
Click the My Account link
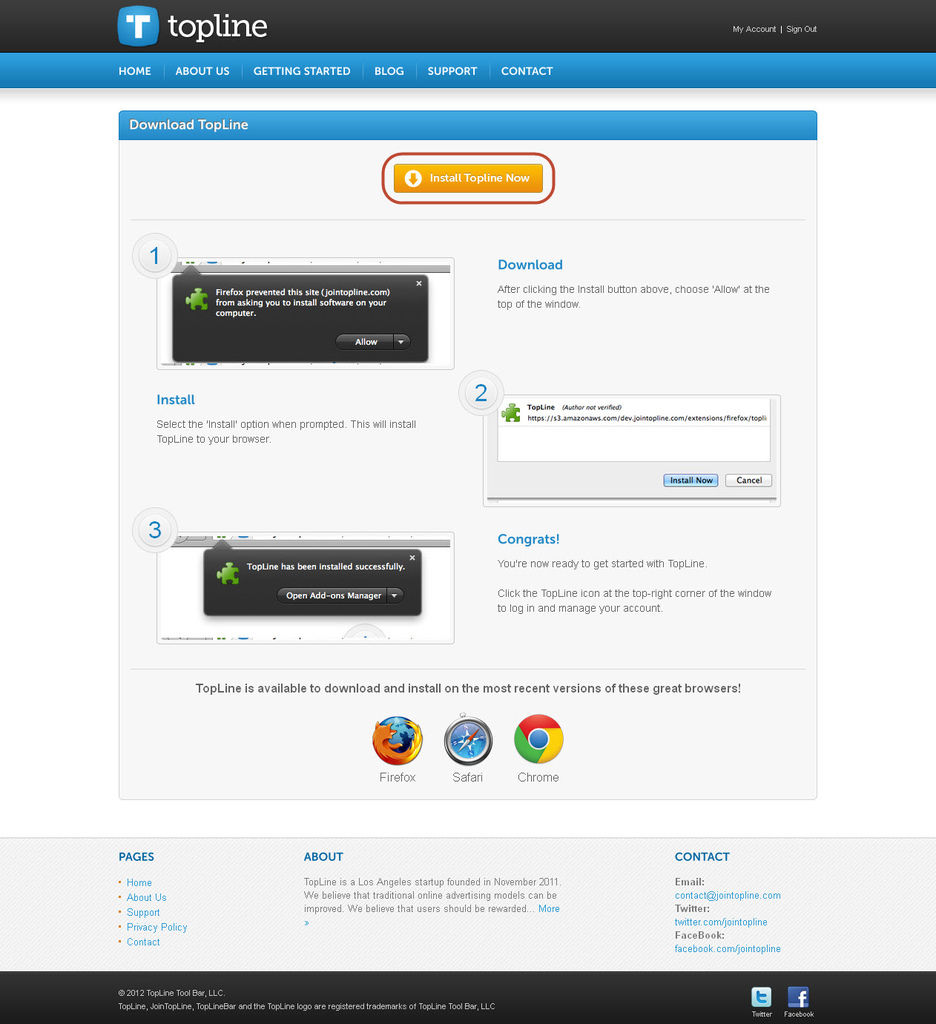(754, 29)
